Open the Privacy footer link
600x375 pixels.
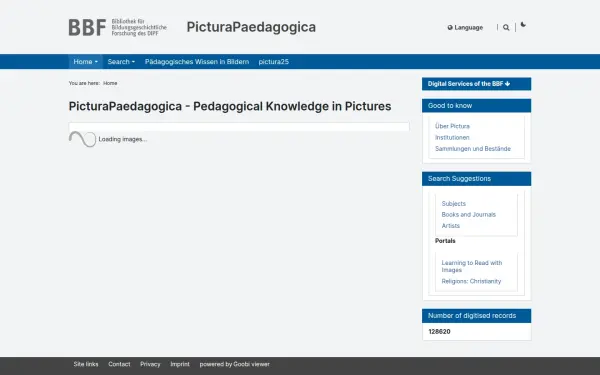point(150,364)
